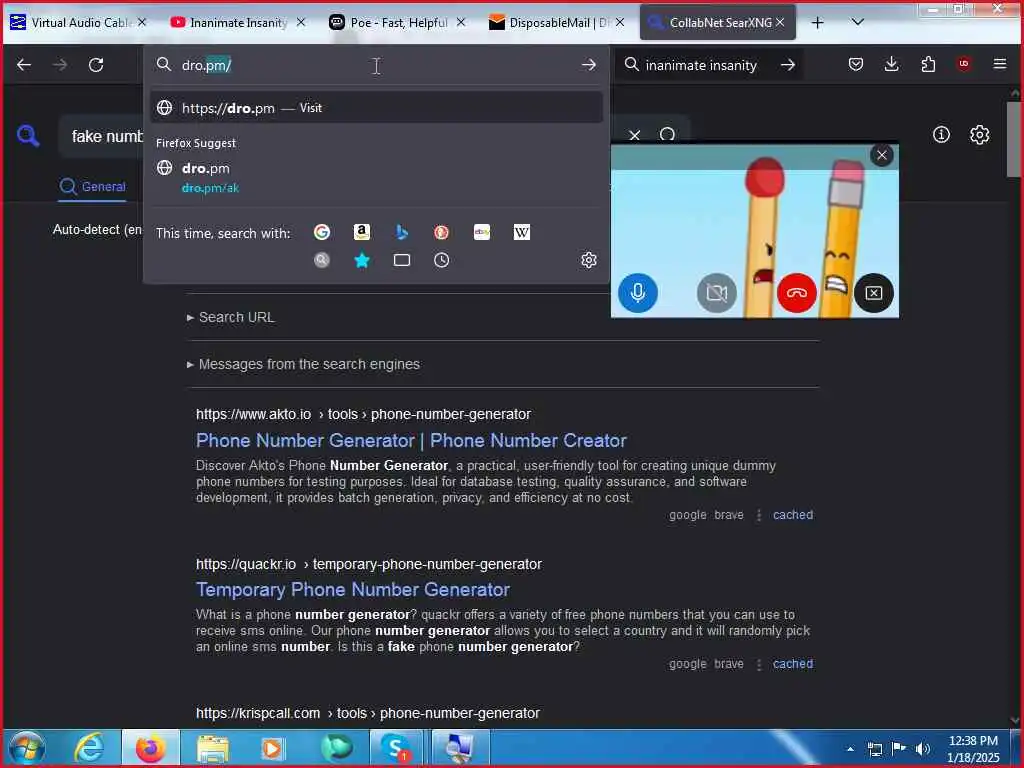
Task: Click the SearXNG magnifier logo
Action: pos(28,136)
